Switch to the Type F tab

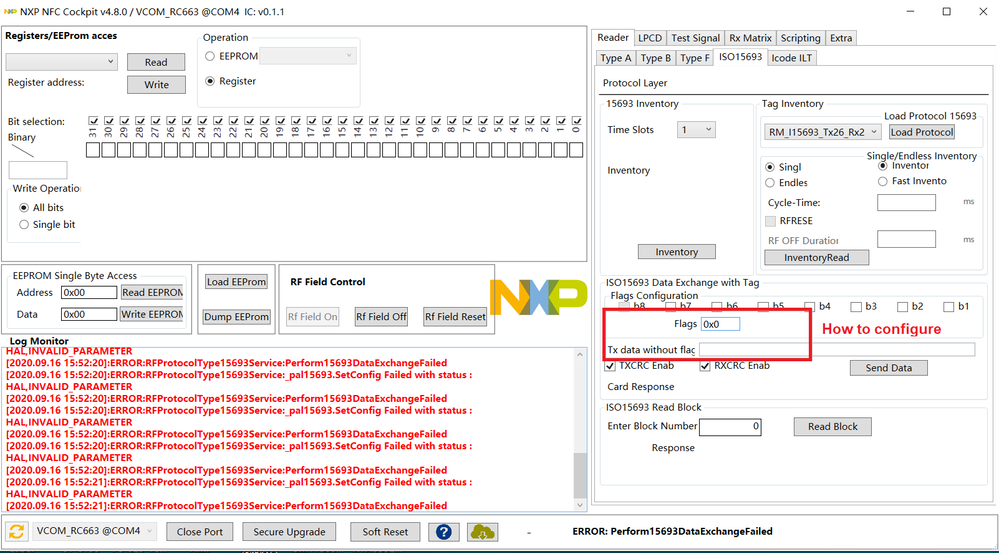pyautogui.click(x=694, y=58)
